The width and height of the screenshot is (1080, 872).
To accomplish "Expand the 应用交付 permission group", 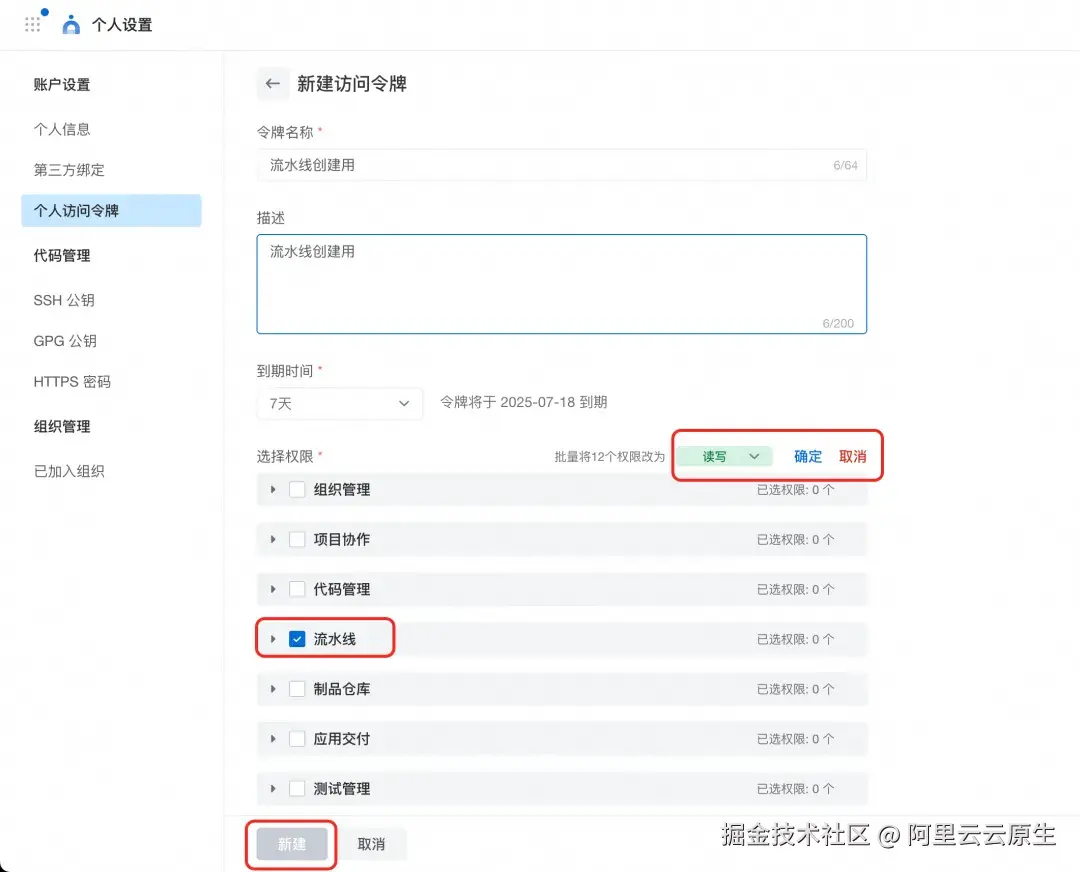I will [x=273, y=739].
